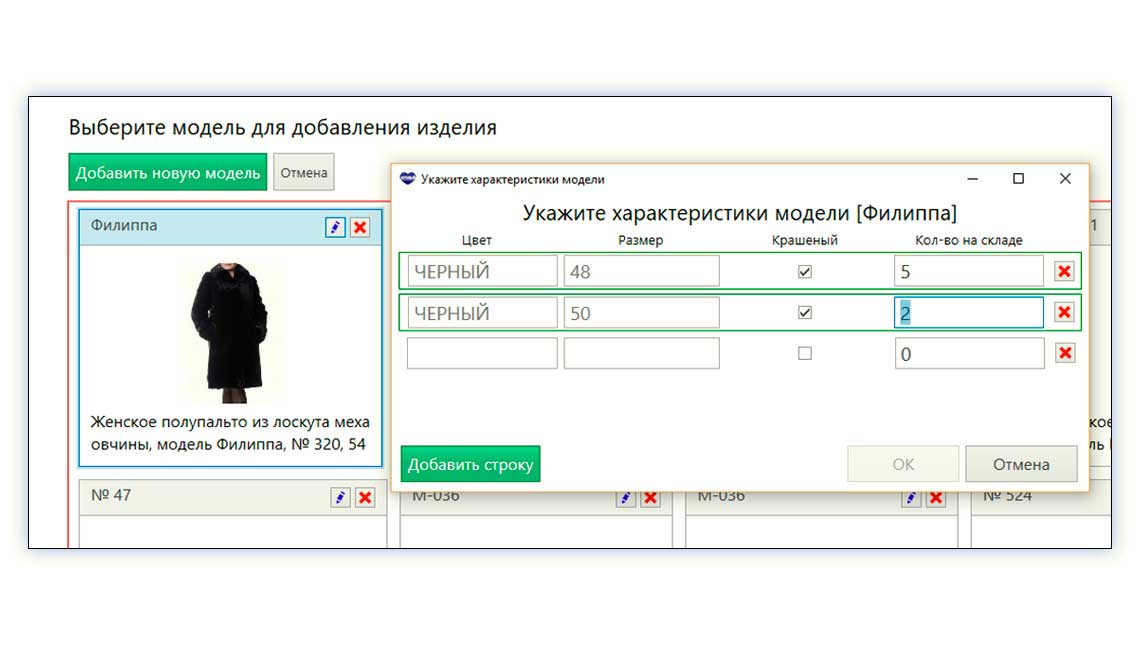Minimize the characteristics dialog window
Image resolution: width=1140 pixels, height=645 pixels.
(972, 179)
